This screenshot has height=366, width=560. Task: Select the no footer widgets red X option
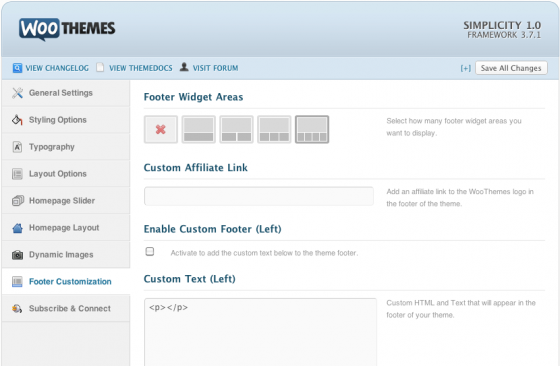tap(161, 129)
